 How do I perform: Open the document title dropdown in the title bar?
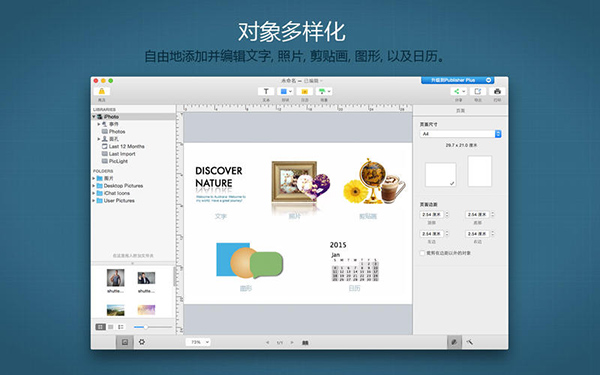point(321,81)
